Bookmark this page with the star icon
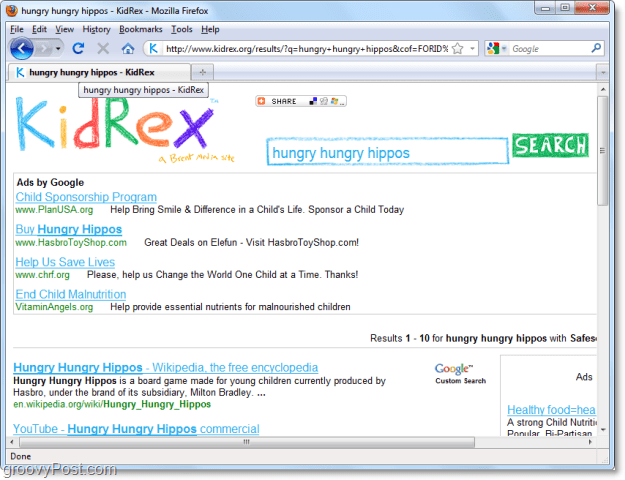 [x=458, y=49]
